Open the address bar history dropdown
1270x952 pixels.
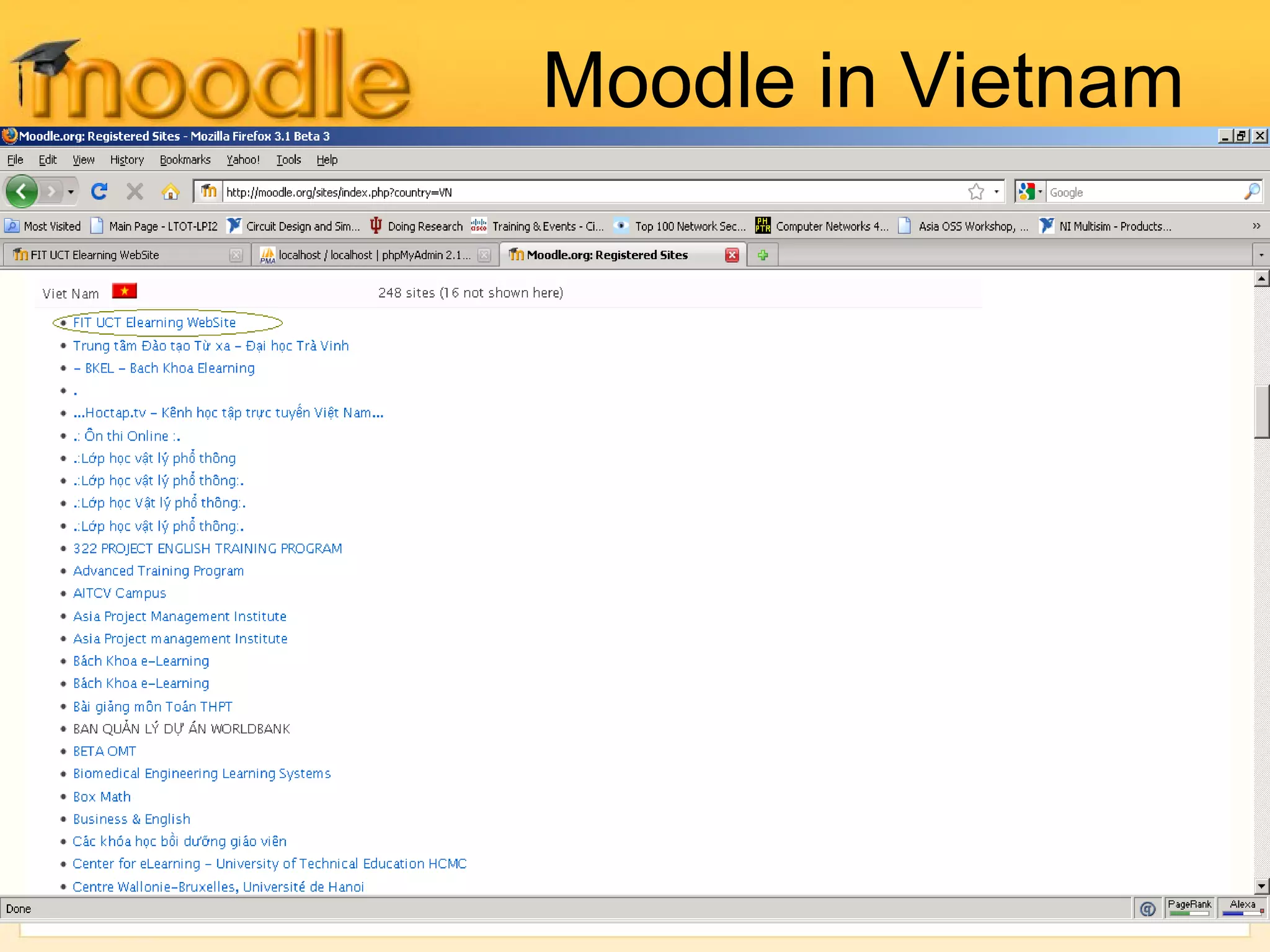pyautogui.click(x=997, y=192)
